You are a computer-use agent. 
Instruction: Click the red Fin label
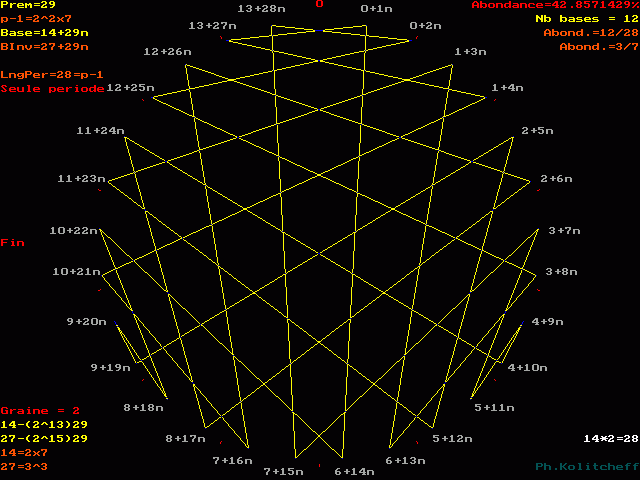[12, 243]
